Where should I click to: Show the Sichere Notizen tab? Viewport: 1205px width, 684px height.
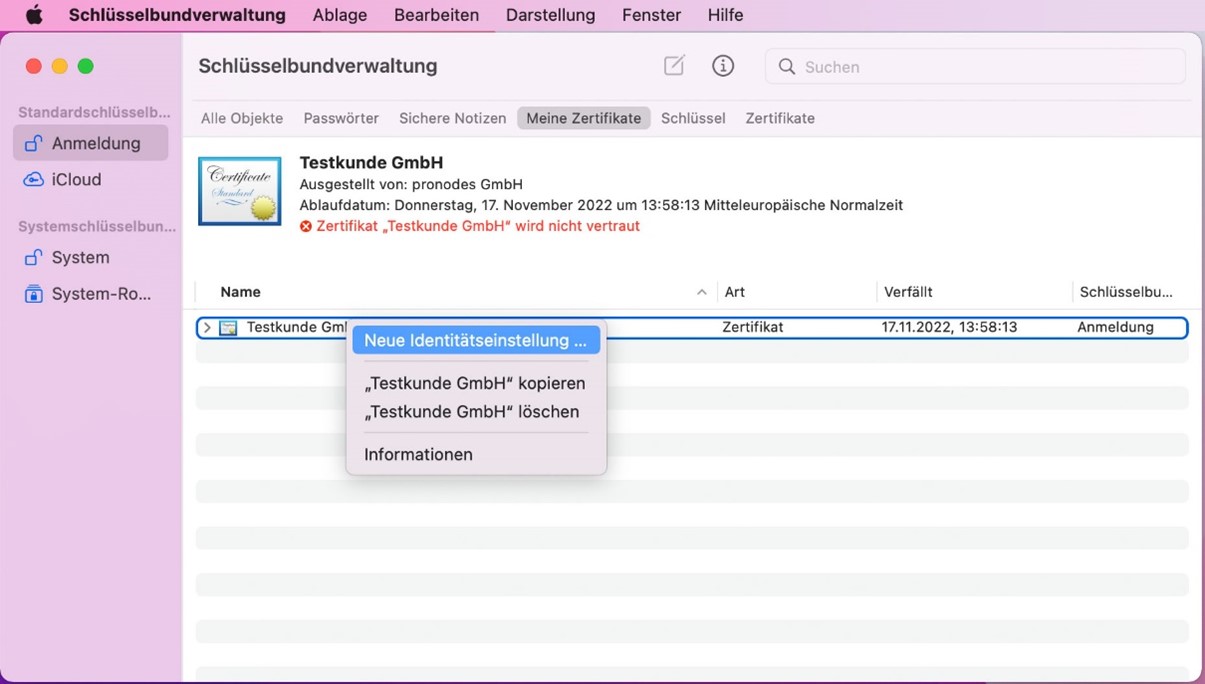tap(452, 118)
